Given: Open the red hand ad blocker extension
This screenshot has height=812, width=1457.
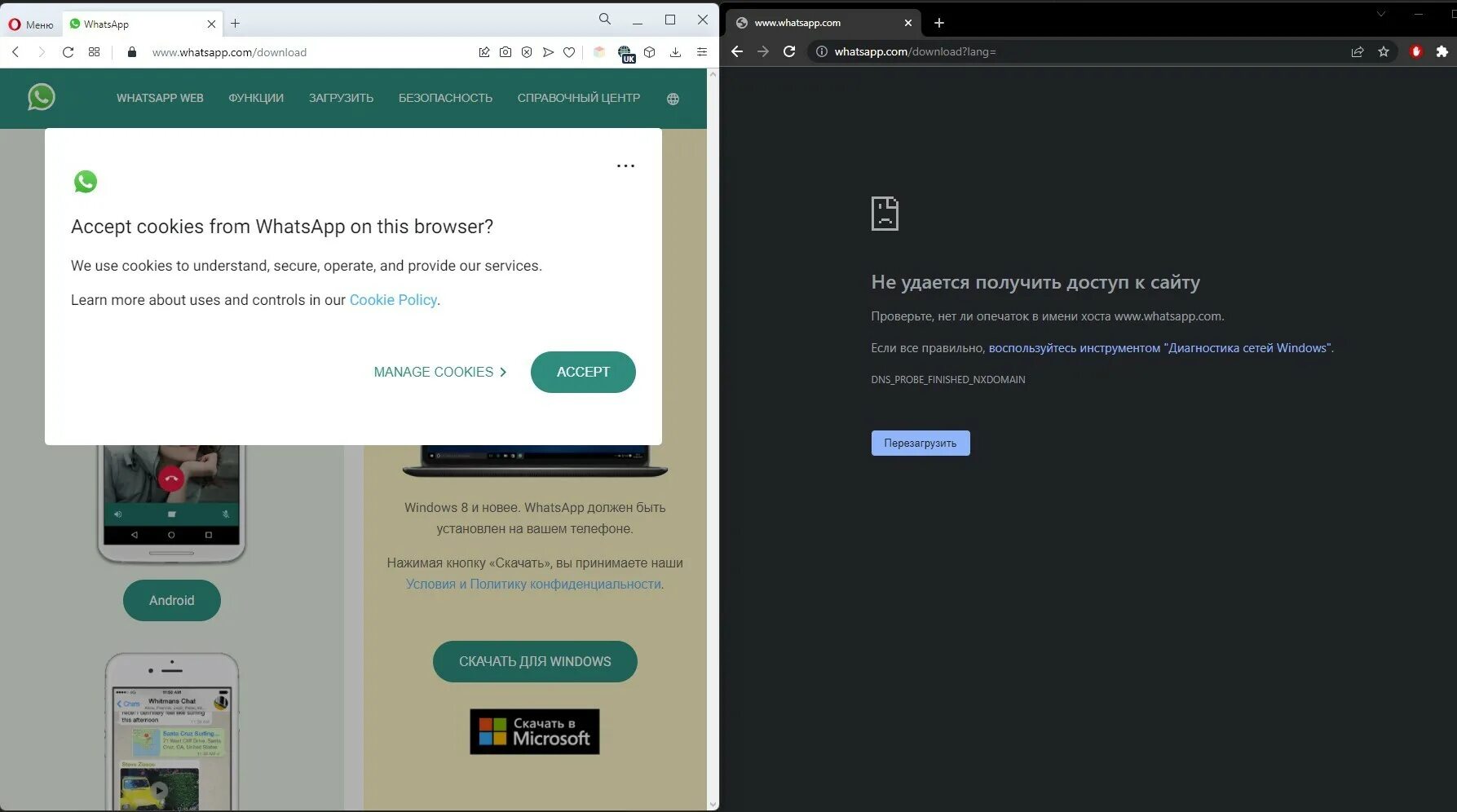Looking at the screenshot, I should (1416, 51).
